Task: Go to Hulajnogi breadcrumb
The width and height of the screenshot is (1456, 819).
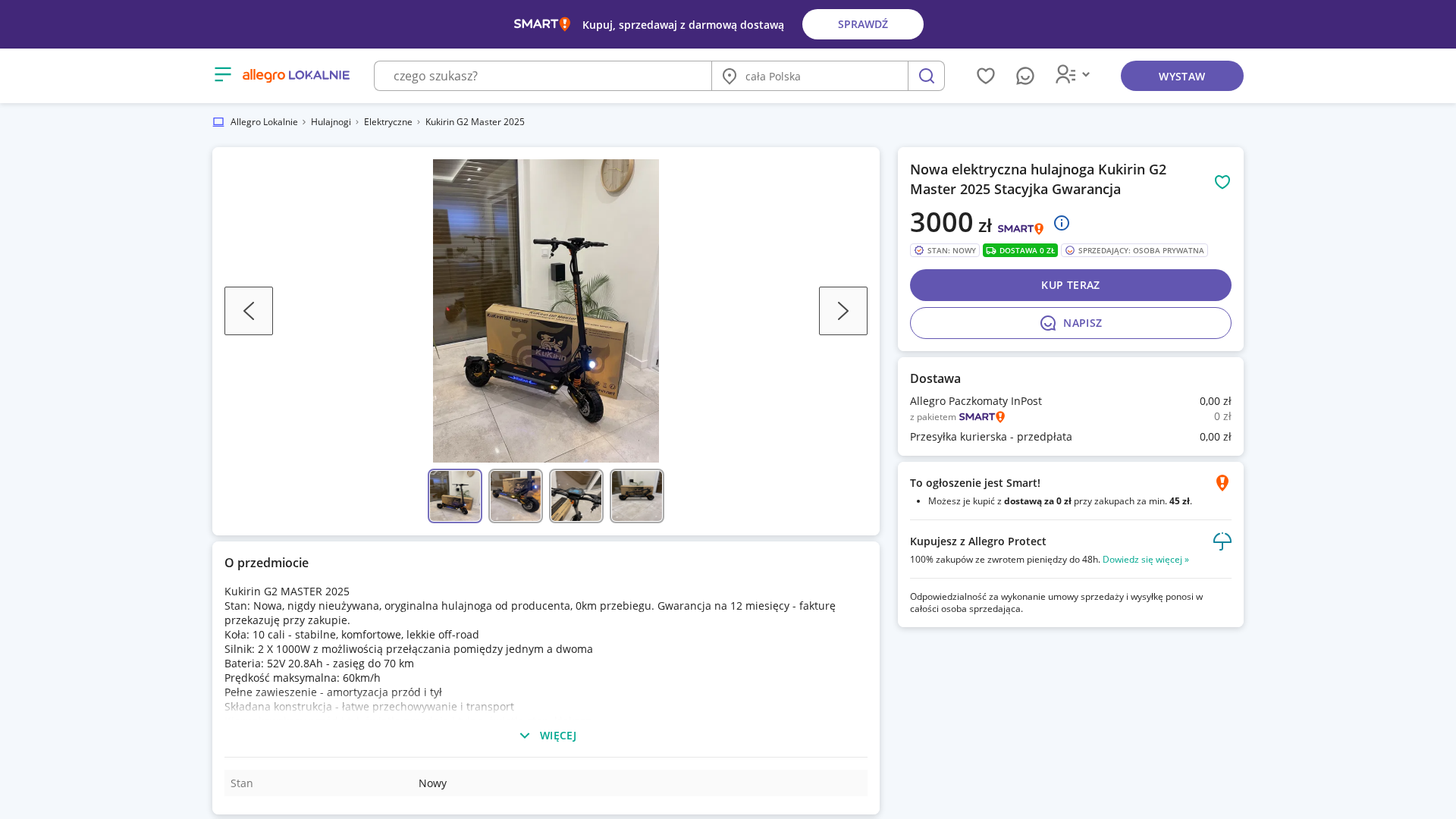Action: 331,122
